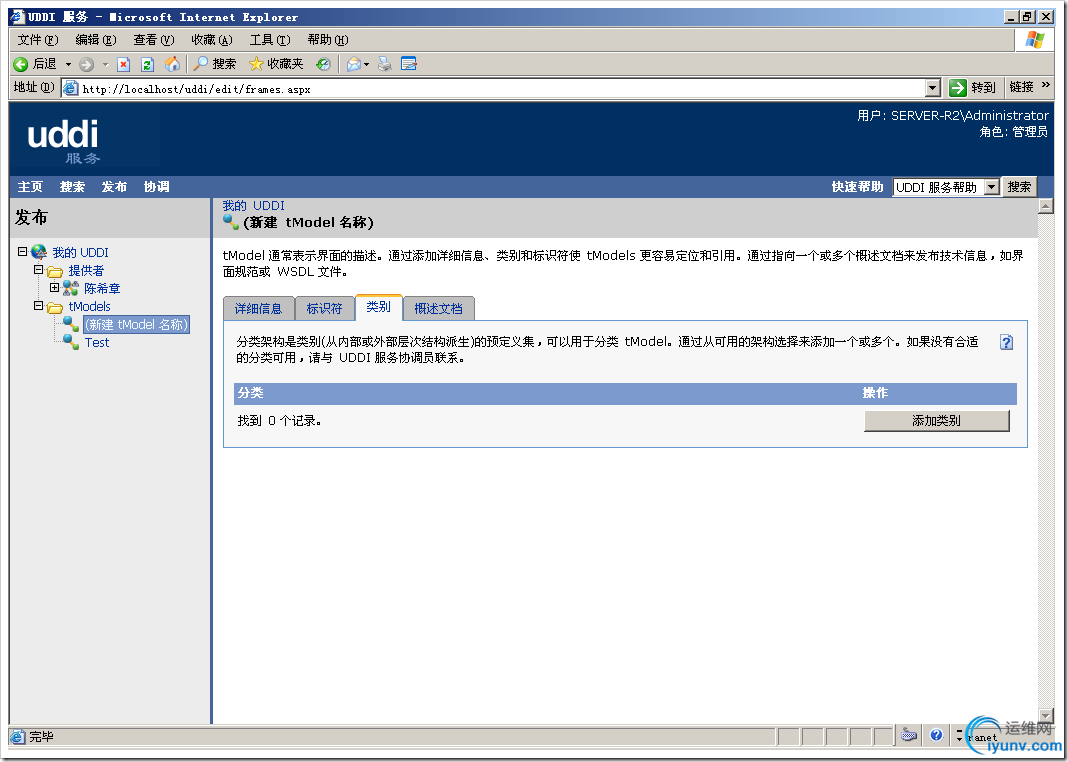Open 协调 in the navigation bar
The image size is (1068, 762).
[157, 187]
